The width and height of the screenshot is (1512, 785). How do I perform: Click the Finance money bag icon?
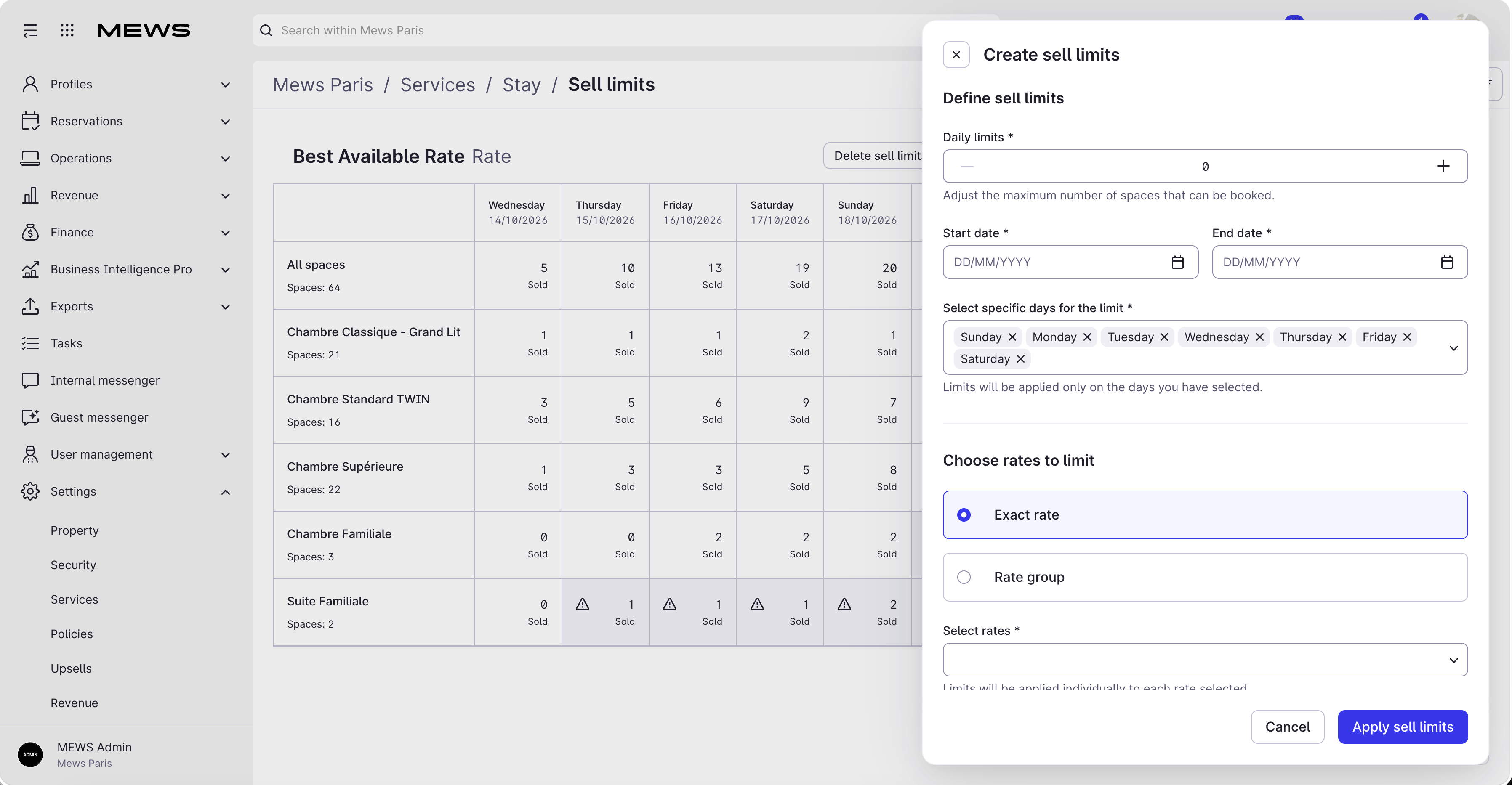30,232
